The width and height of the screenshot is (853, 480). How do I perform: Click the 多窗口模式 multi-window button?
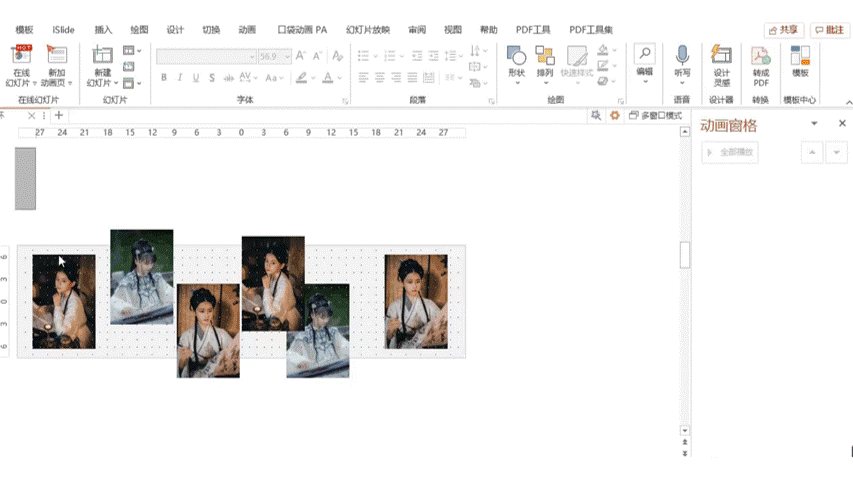[x=656, y=115]
